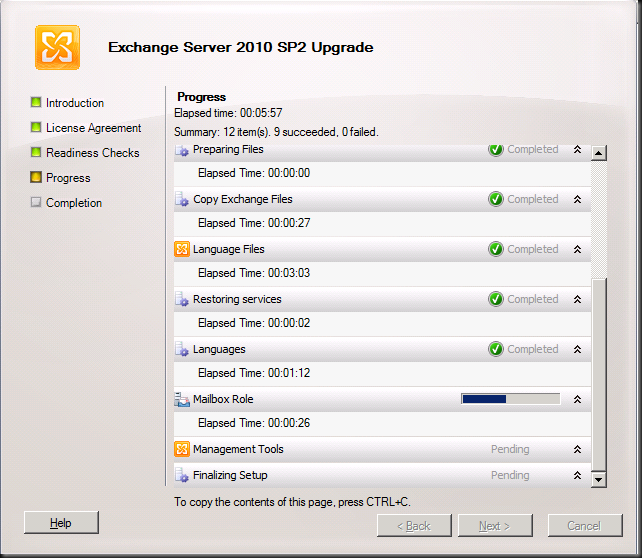Cancel the SP2 upgrade
Viewport: 642px width, 558px height.
point(585,526)
